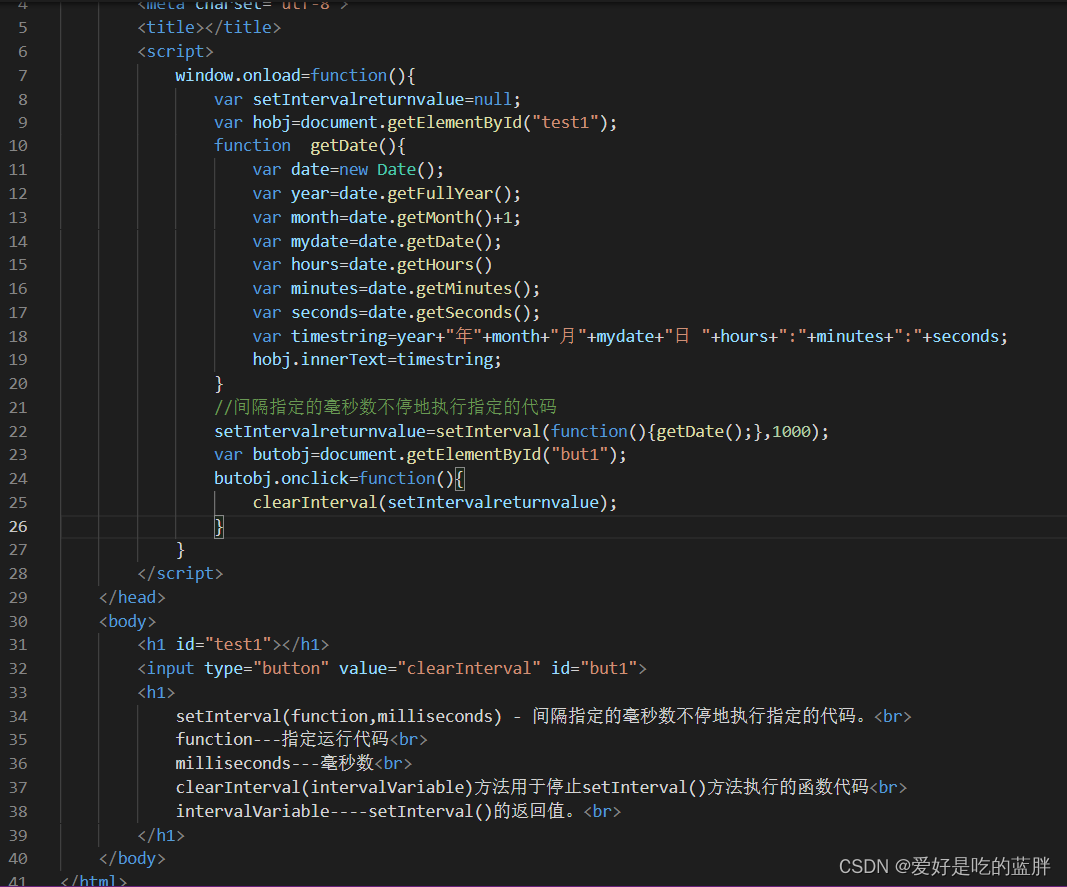This screenshot has height=887, width=1067.
Task: Click value="clearInterval" attribute on line 32
Action: coord(440,668)
